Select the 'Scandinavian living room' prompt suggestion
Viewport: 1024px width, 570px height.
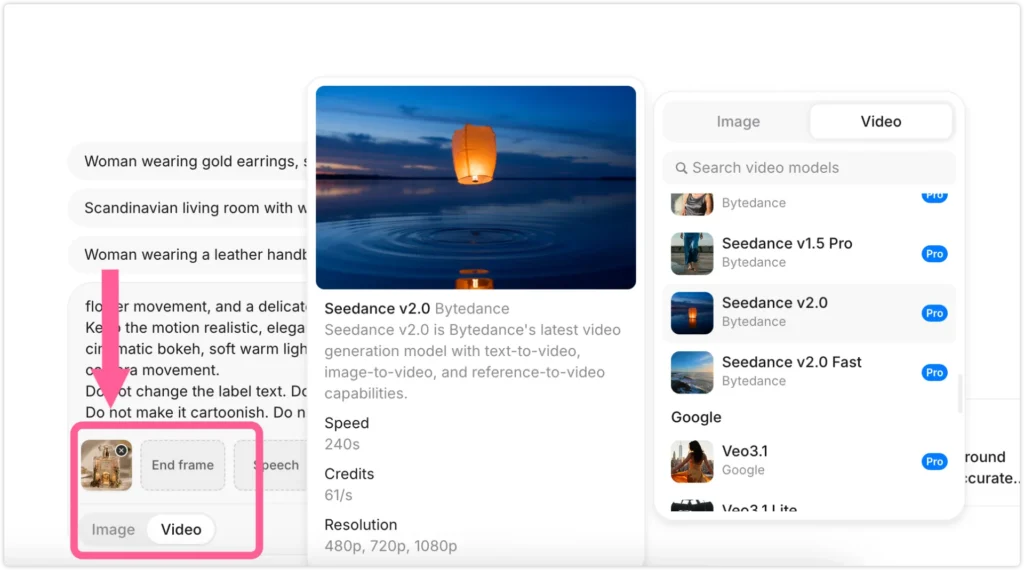(x=189, y=208)
